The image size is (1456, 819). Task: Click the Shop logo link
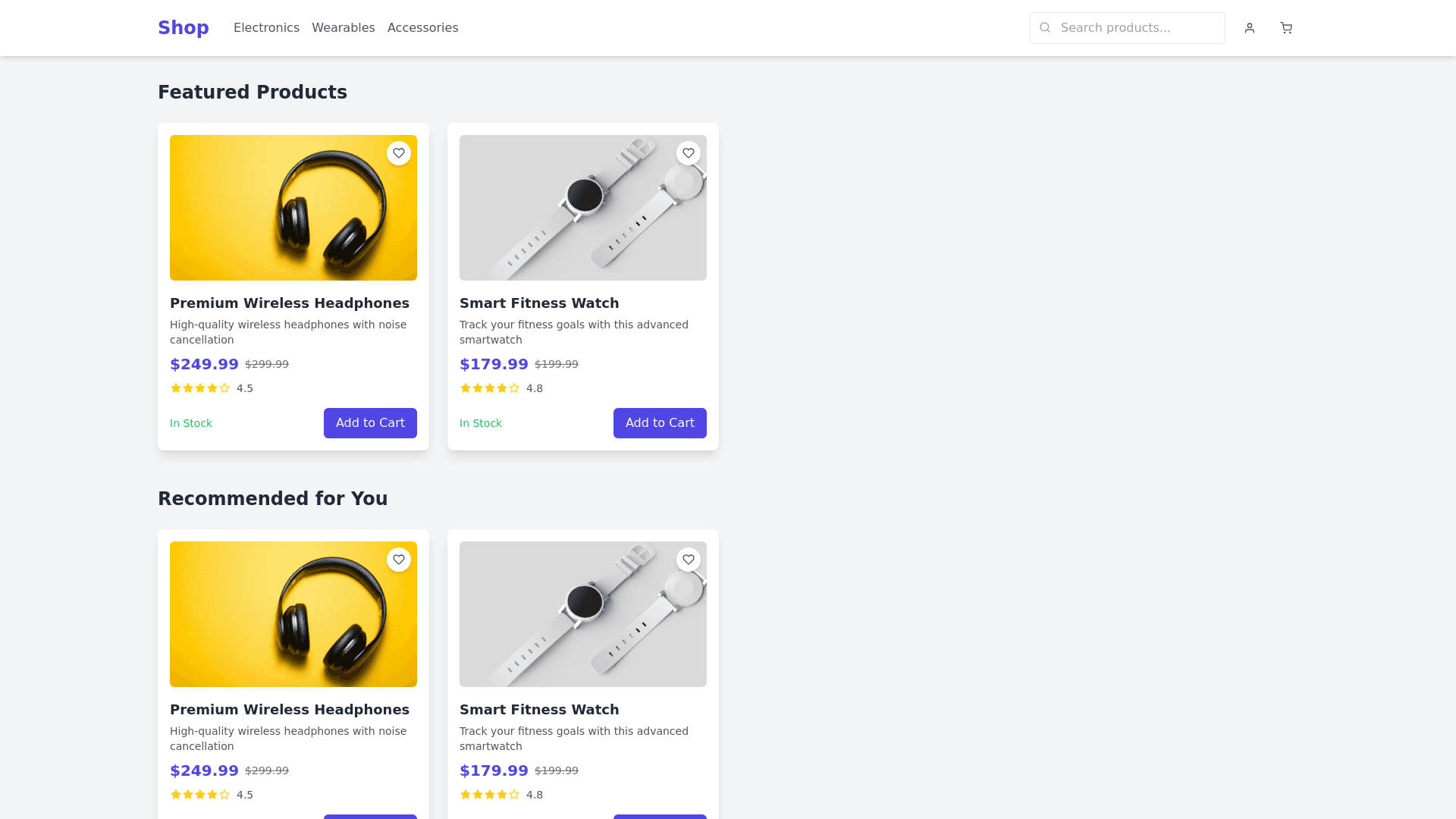coord(183,28)
